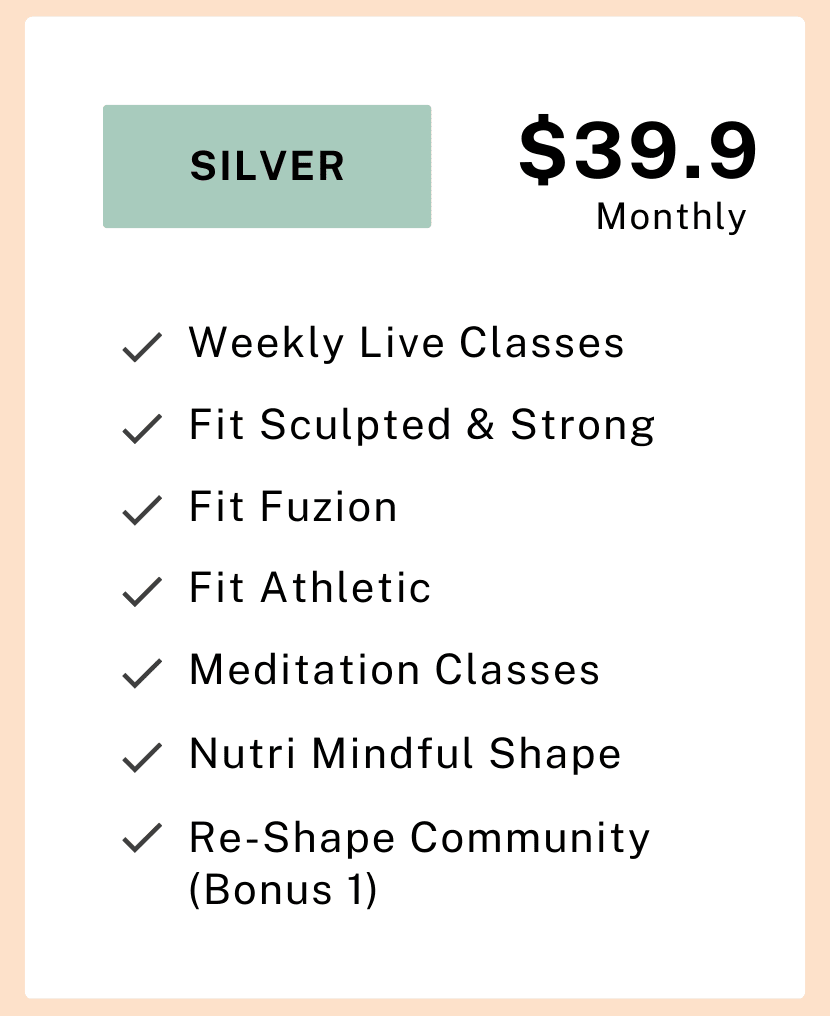The height and width of the screenshot is (1016, 830).
Task: Select the Meditation Classes feature text
Action: [395, 669]
